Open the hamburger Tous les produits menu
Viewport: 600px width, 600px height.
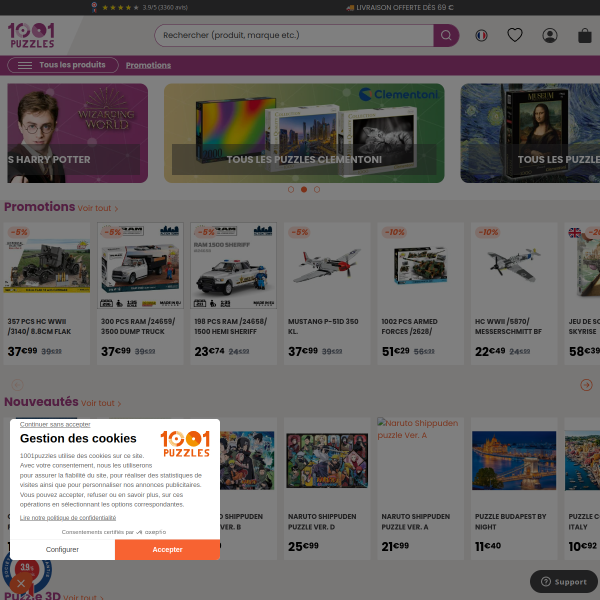[x=63, y=65]
